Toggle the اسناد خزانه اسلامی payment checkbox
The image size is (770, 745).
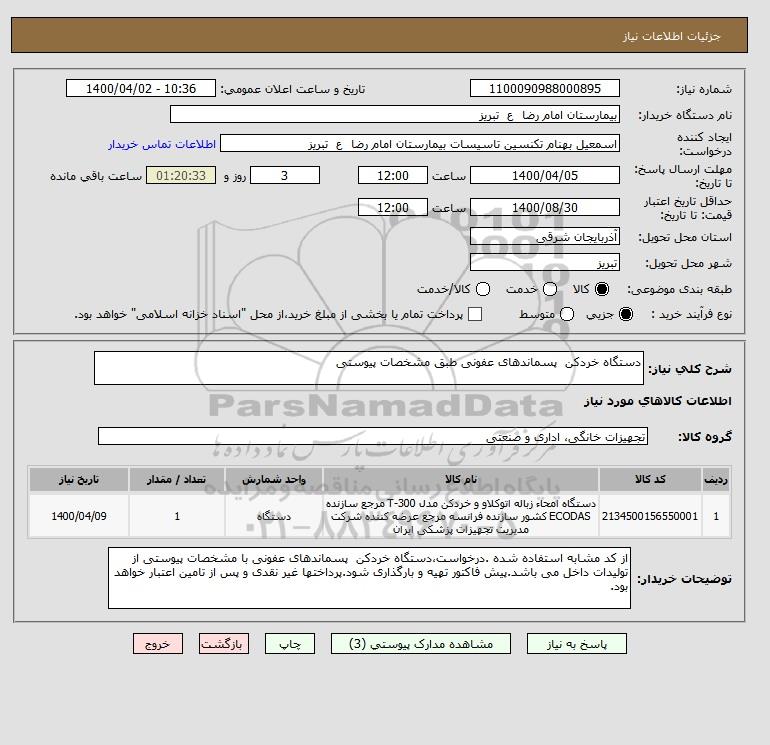click(475, 314)
